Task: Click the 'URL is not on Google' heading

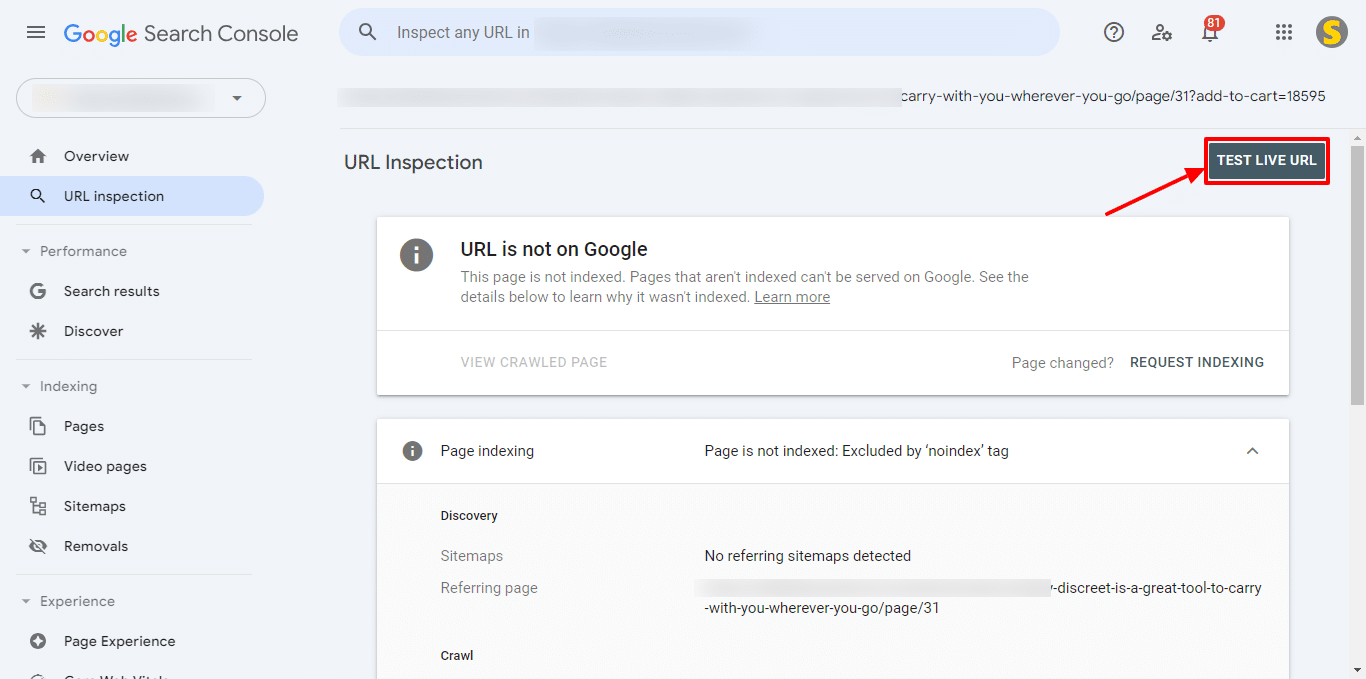Action: pyautogui.click(x=554, y=249)
